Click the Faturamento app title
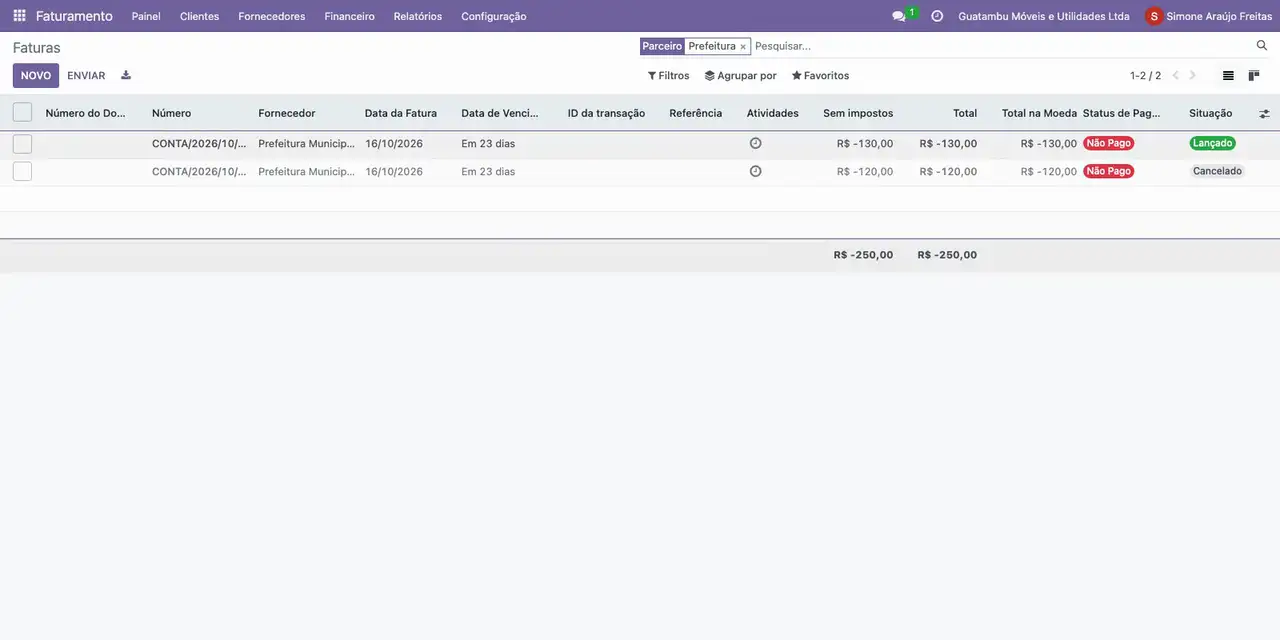The image size is (1280, 640). pyautogui.click(x=74, y=16)
